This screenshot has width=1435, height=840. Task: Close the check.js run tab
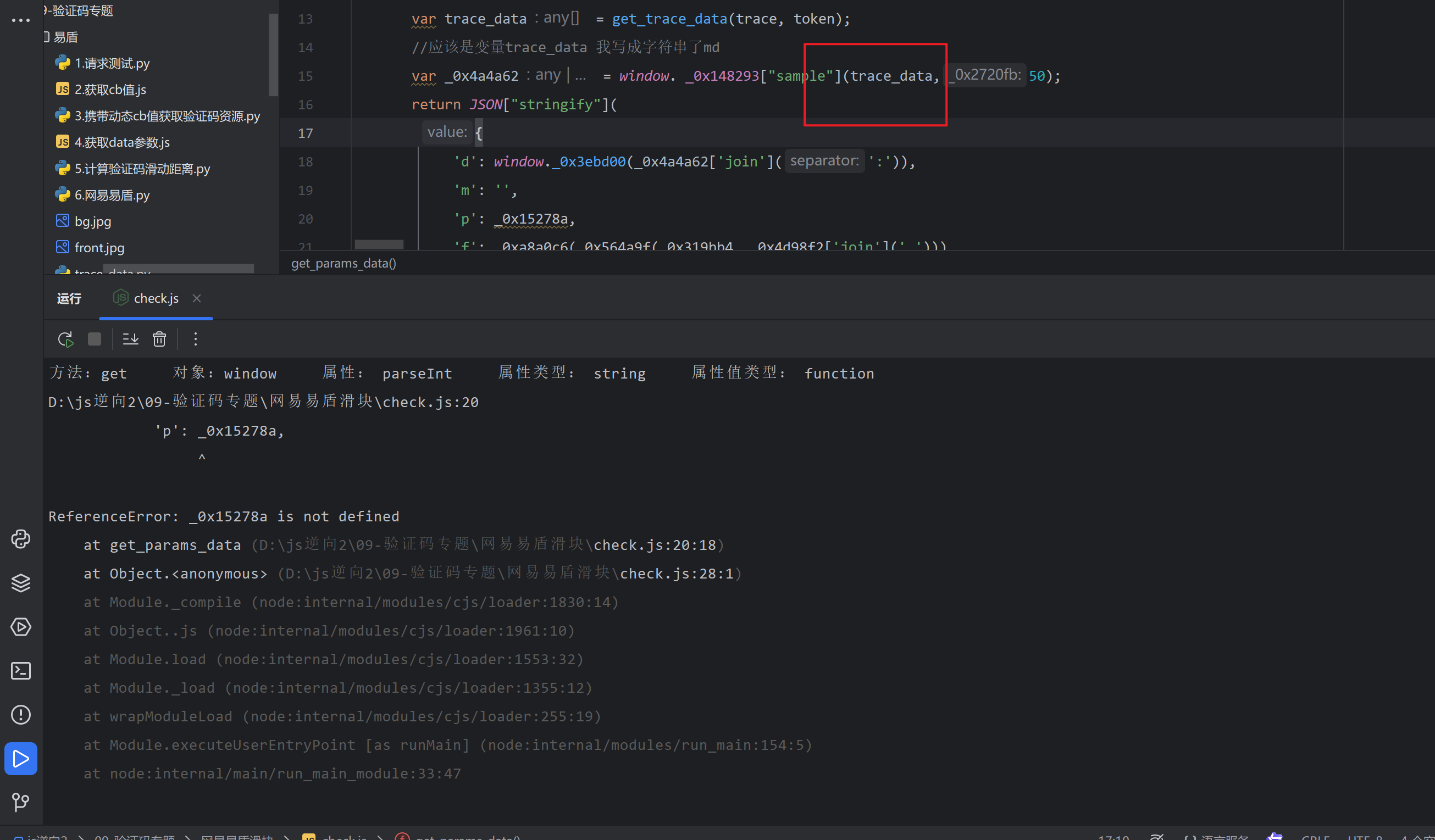[196, 298]
